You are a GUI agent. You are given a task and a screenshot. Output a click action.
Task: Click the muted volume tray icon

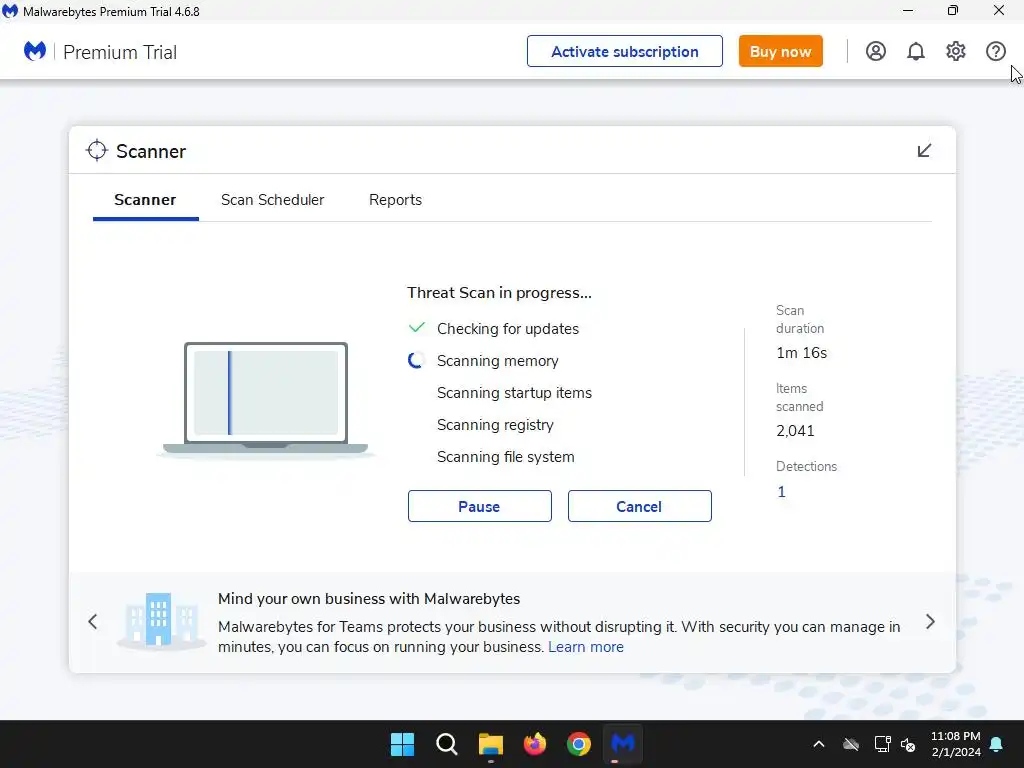click(908, 744)
